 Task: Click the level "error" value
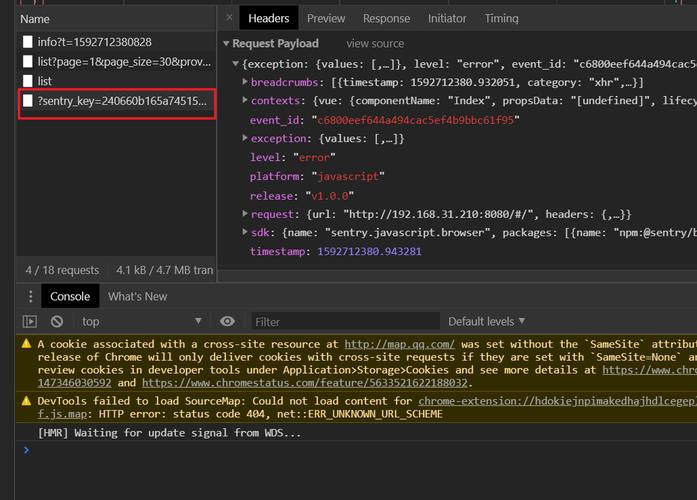coord(314,157)
